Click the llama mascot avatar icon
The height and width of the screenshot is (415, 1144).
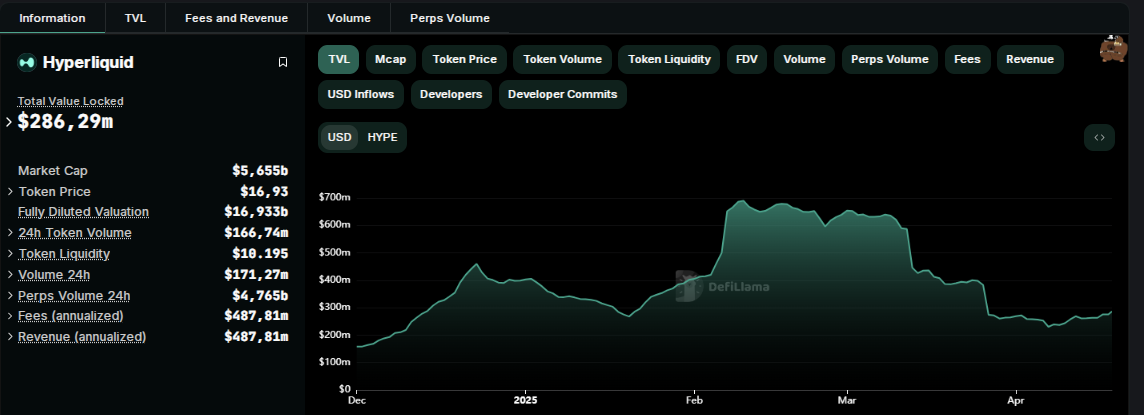pos(1113,48)
